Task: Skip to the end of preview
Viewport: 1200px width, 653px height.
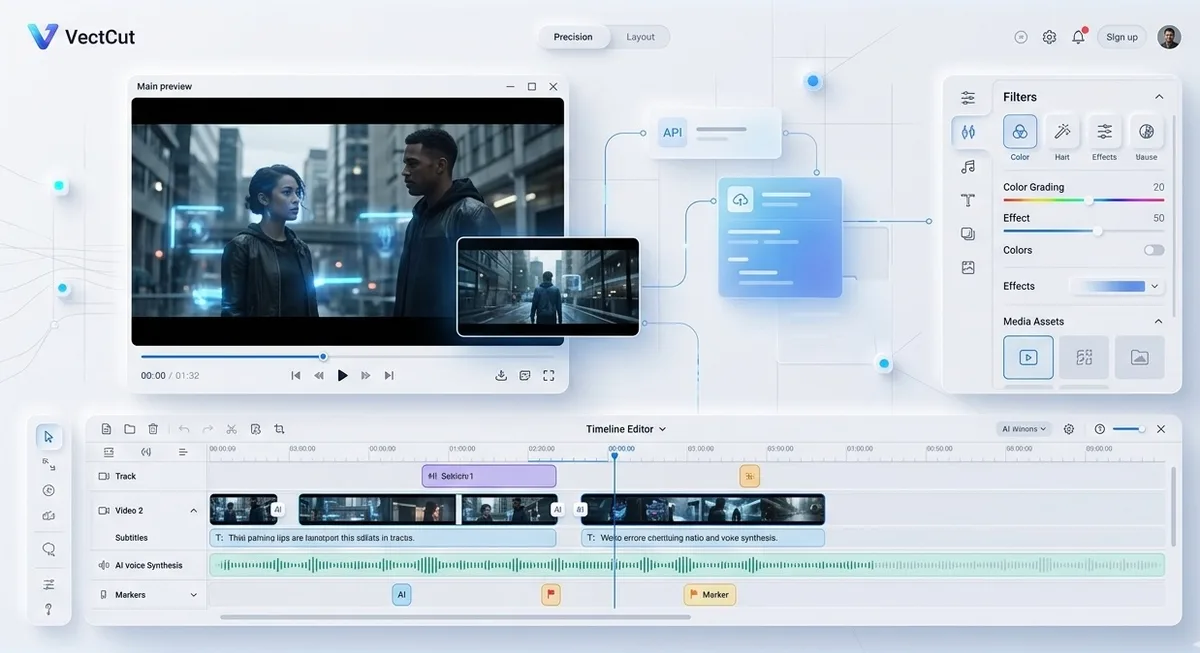Action: pyautogui.click(x=389, y=375)
